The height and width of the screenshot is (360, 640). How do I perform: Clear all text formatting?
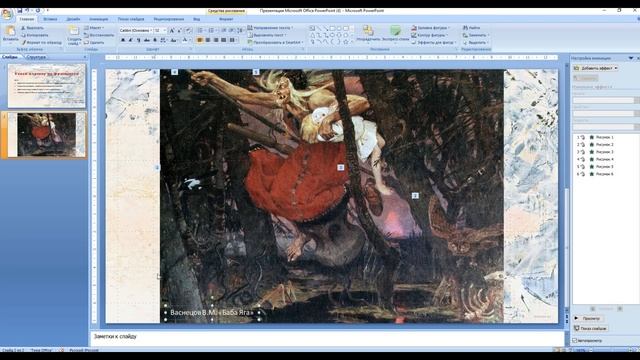pos(188,31)
